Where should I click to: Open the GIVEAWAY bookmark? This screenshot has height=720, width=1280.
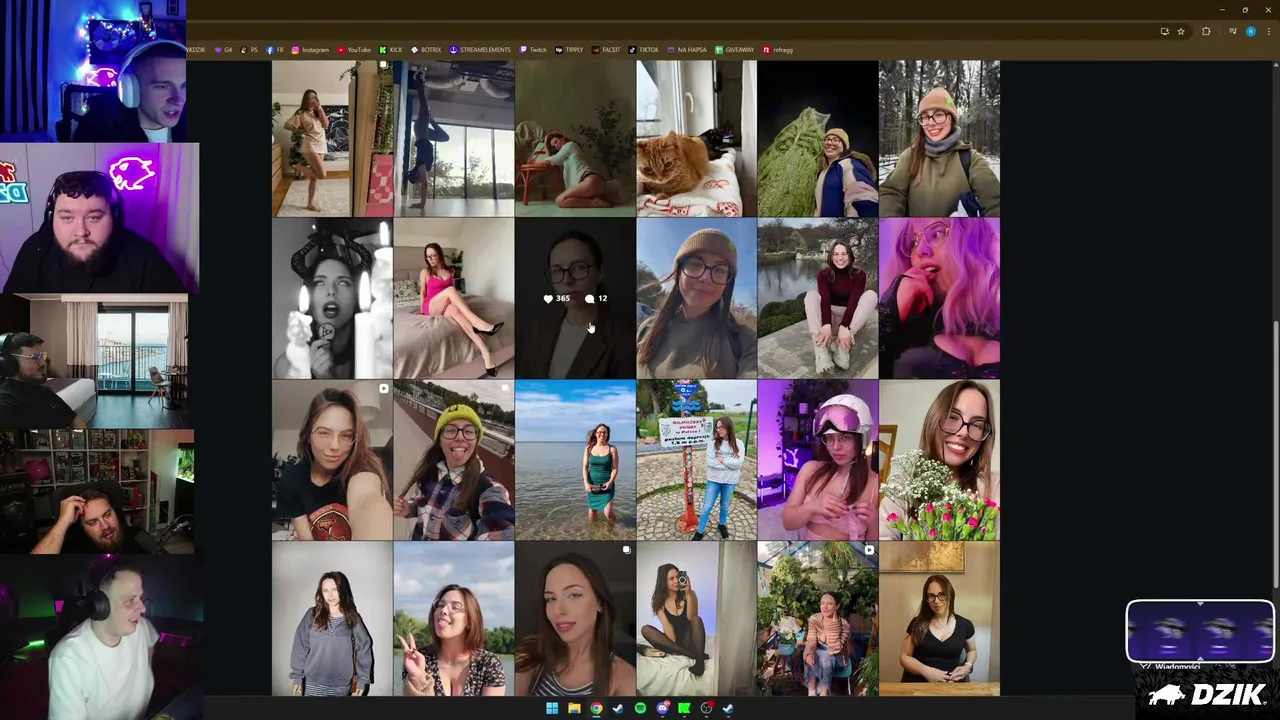click(x=735, y=49)
